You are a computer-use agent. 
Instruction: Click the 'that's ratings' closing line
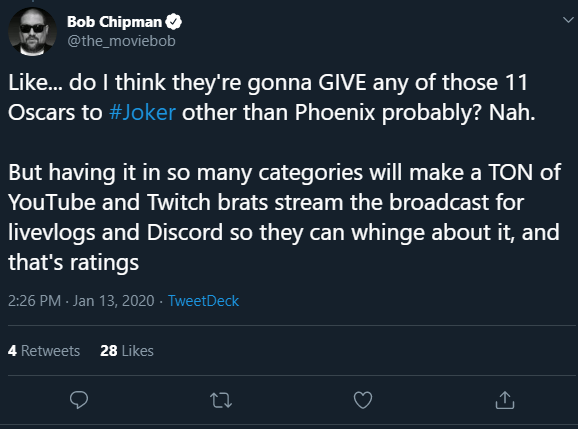(73, 262)
